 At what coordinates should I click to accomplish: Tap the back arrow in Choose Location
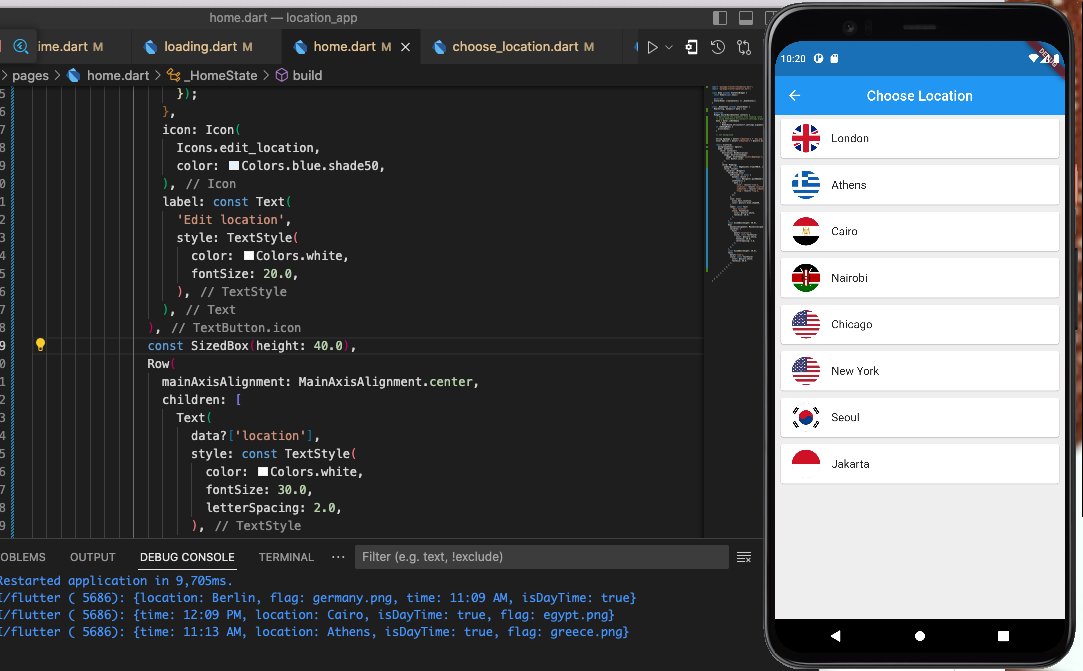(795, 95)
